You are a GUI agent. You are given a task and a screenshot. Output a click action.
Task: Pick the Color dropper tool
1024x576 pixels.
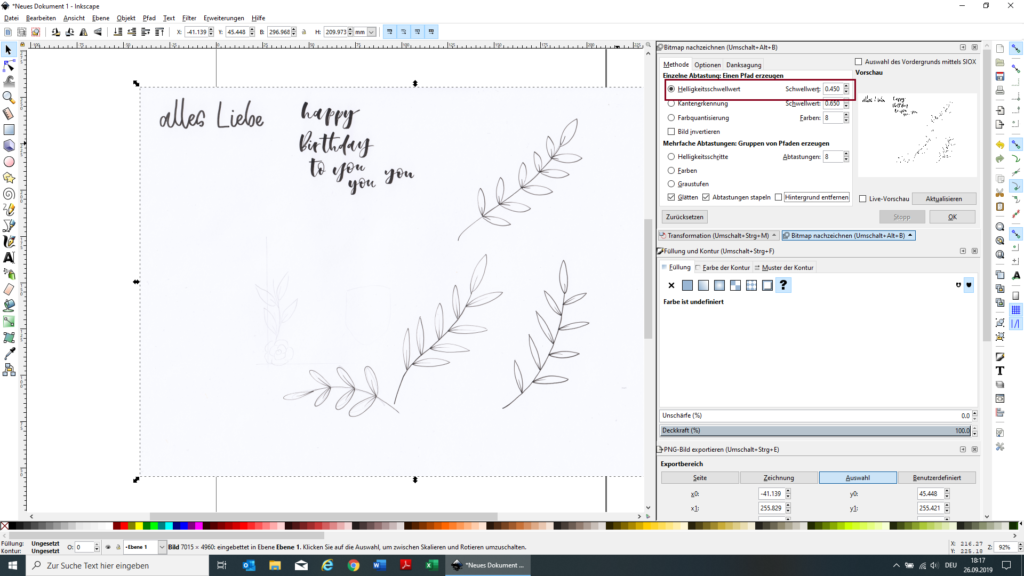coord(9,353)
